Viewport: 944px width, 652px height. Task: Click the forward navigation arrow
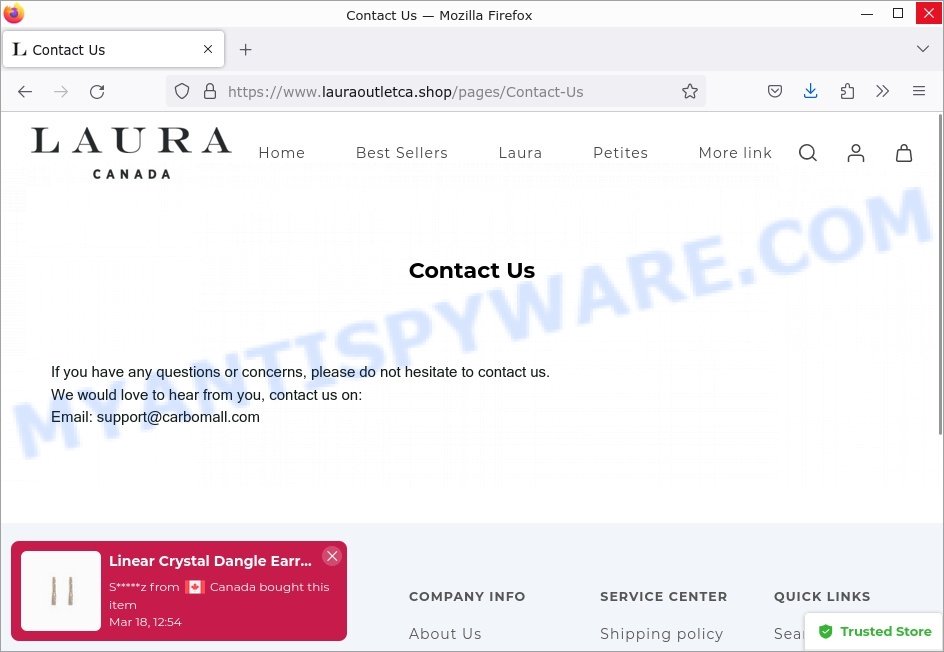coord(61,92)
